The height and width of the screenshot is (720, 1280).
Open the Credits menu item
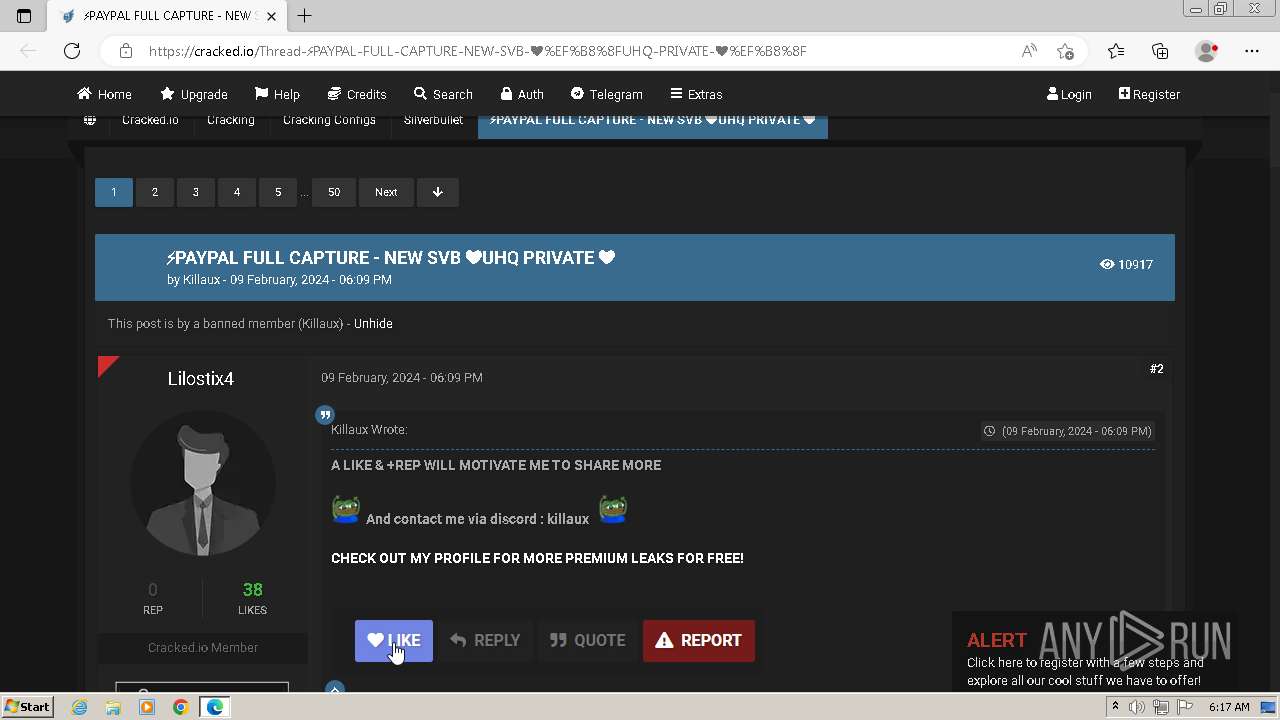pyautogui.click(x=357, y=94)
